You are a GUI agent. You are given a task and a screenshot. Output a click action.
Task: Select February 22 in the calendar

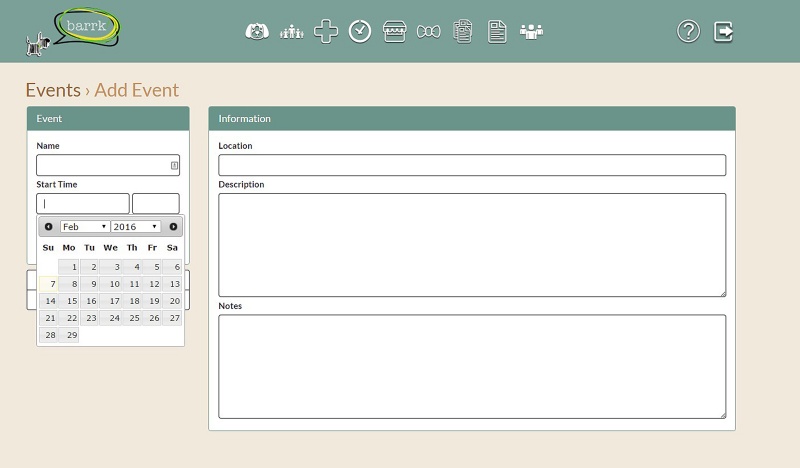coord(69,318)
